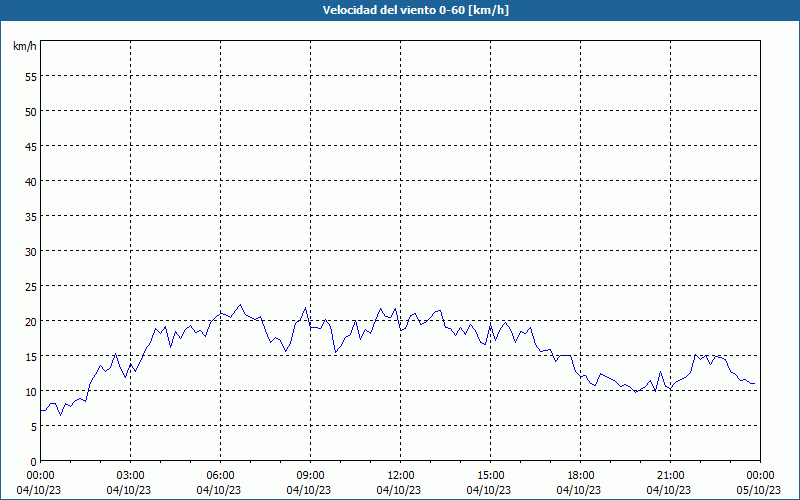800x500 pixels.
Task: Select the '04/10/23' date under 03:00
Action: click(129, 490)
